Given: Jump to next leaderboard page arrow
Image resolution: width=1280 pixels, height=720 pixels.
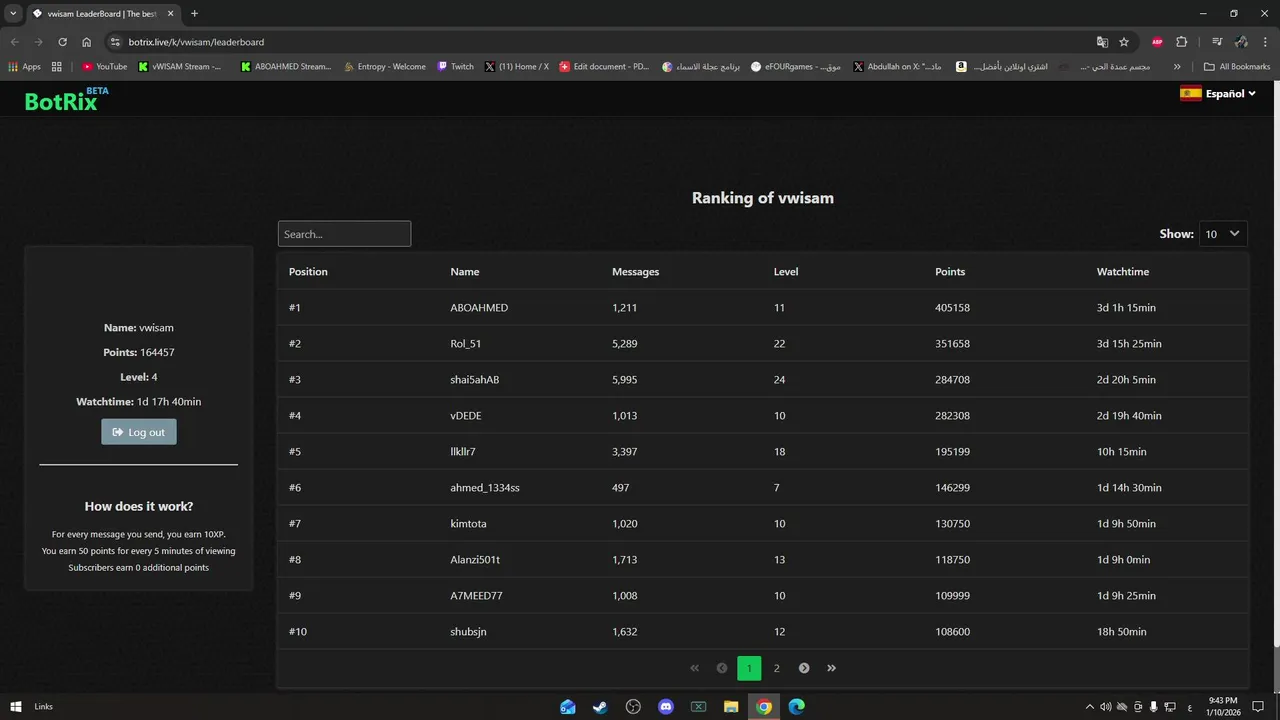Looking at the screenshot, I should [x=804, y=668].
